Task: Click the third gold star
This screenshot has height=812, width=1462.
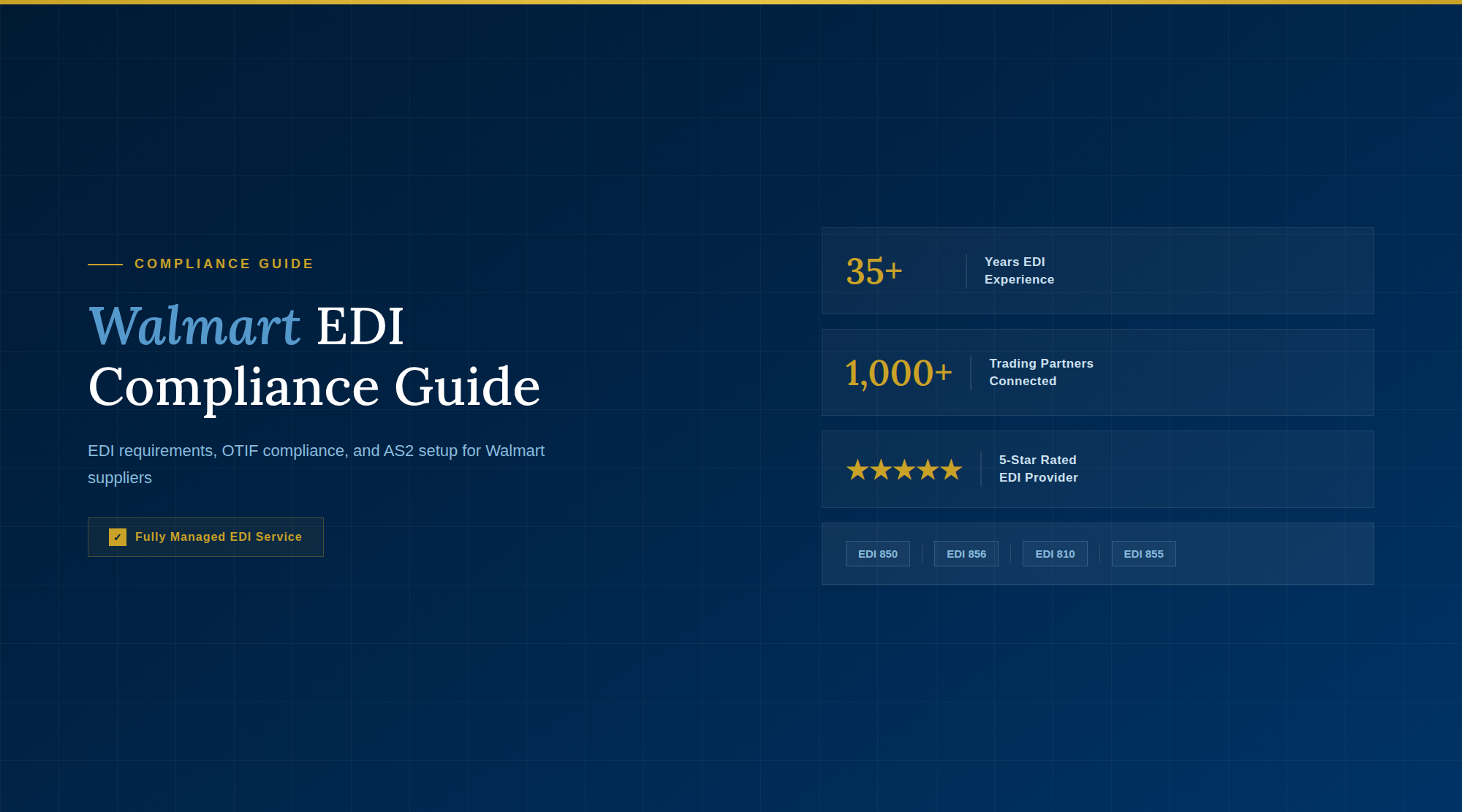Action: coord(904,470)
